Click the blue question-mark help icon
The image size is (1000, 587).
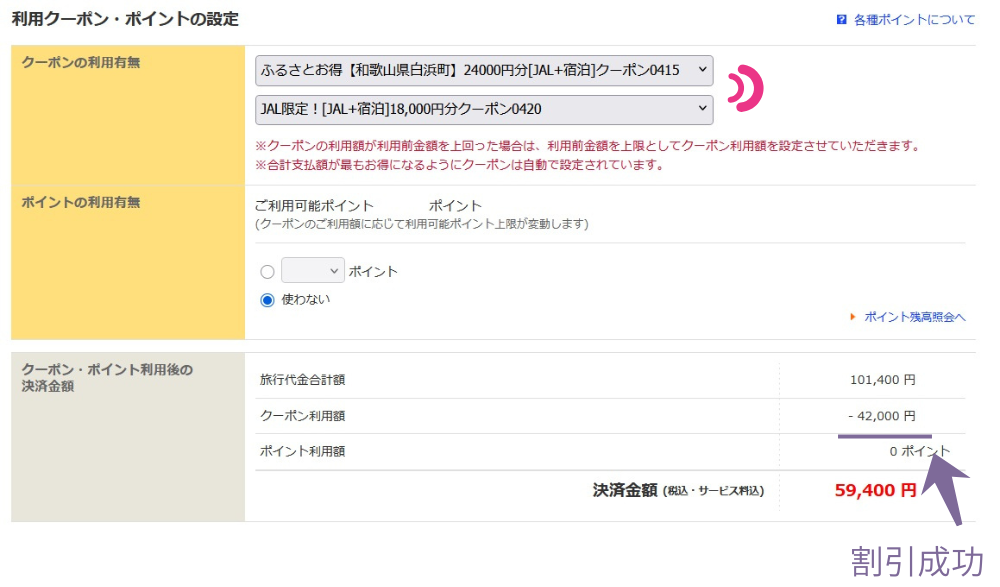[842, 19]
